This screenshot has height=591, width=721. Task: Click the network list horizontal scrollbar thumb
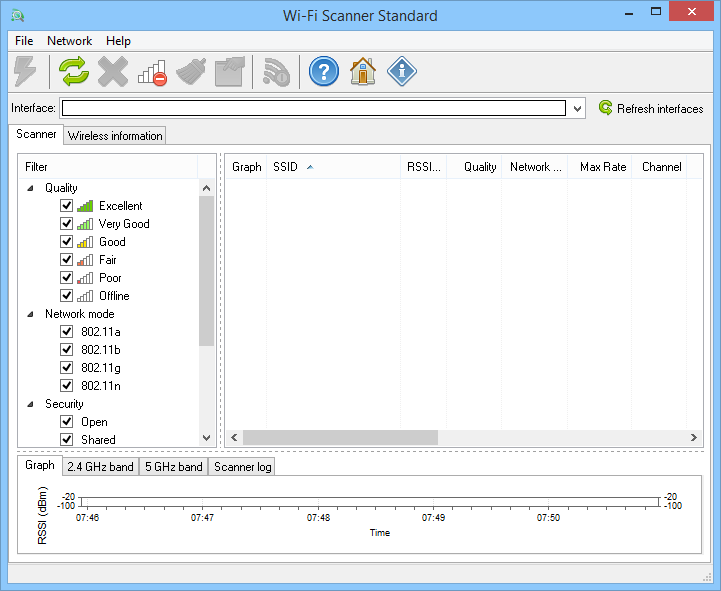coord(340,437)
